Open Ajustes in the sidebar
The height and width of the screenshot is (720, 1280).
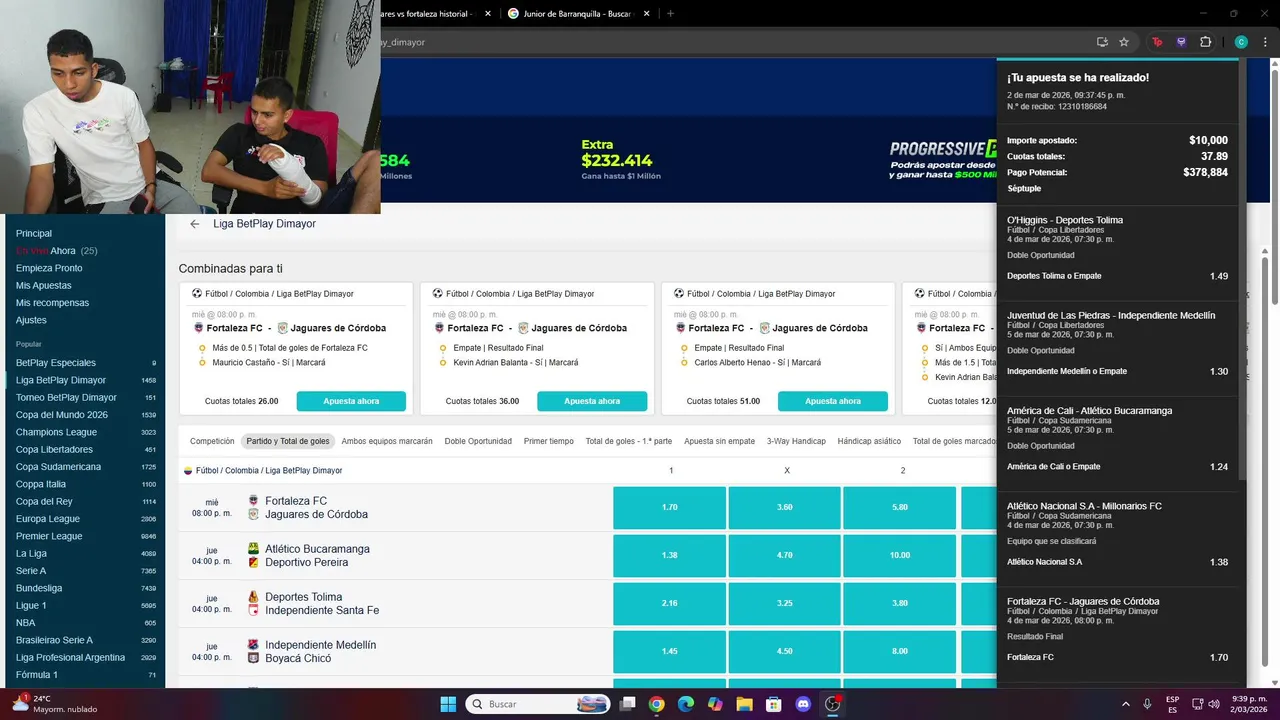click(x=31, y=320)
